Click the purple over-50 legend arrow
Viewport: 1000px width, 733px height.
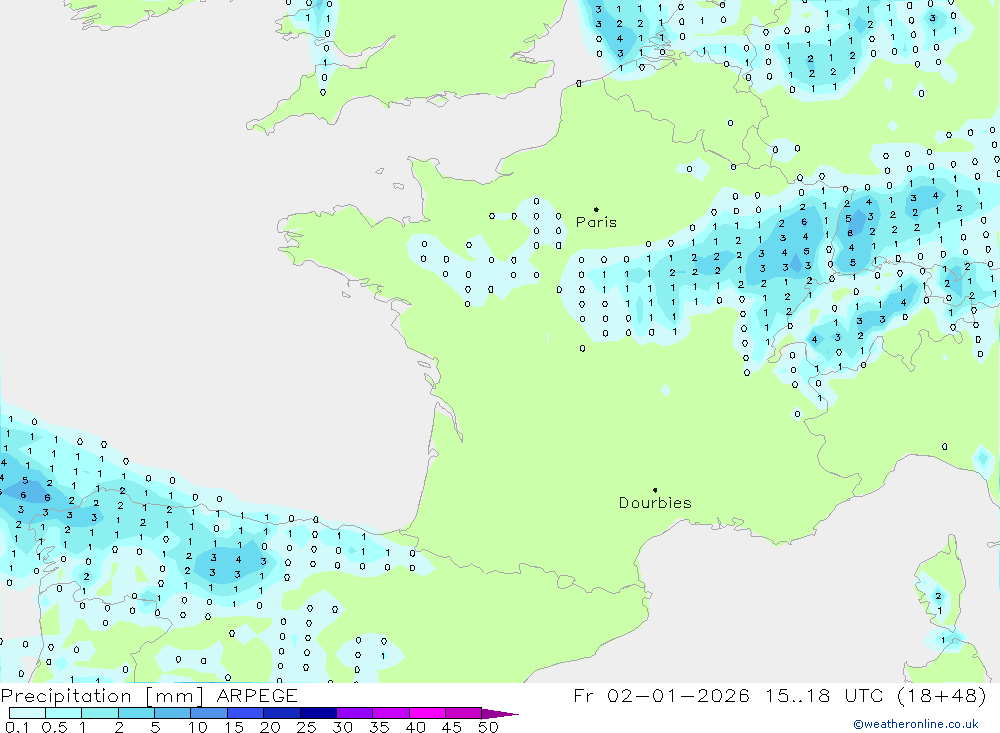tap(500, 713)
